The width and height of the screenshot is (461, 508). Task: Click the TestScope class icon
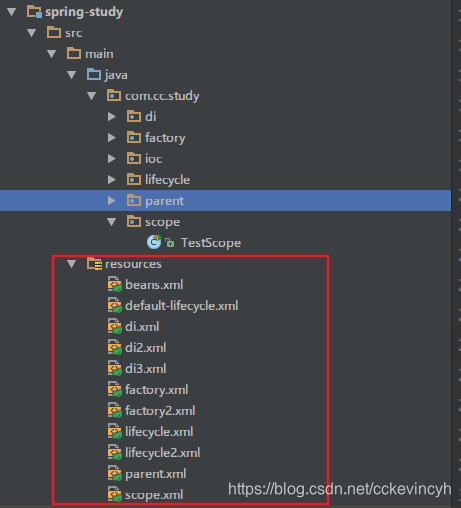pos(154,242)
